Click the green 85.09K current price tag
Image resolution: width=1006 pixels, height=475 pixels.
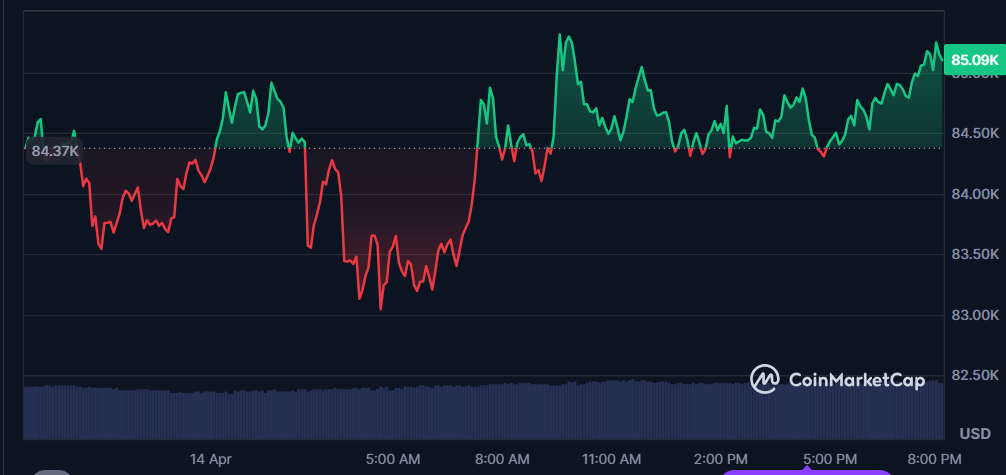coord(974,60)
